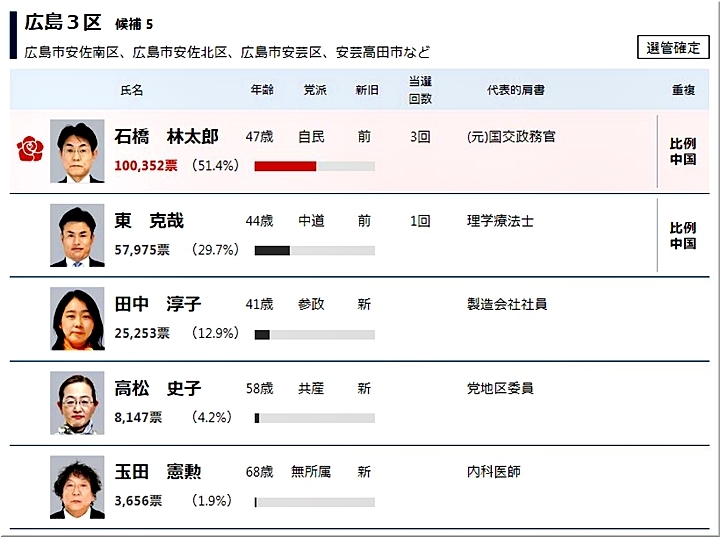This screenshot has height=537, width=720.
Task: Click the 年齢 column header
Action: pyautogui.click(x=261, y=90)
